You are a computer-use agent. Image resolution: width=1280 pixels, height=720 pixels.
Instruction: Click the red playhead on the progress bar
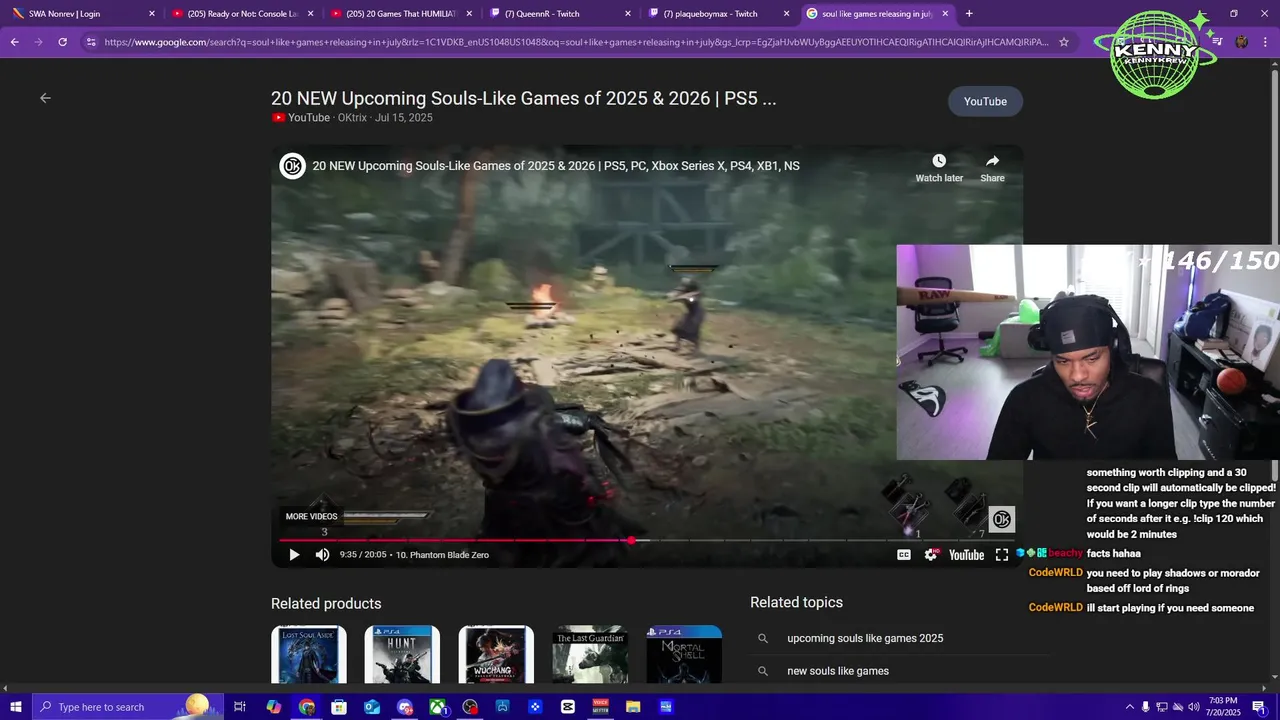click(631, 541)
